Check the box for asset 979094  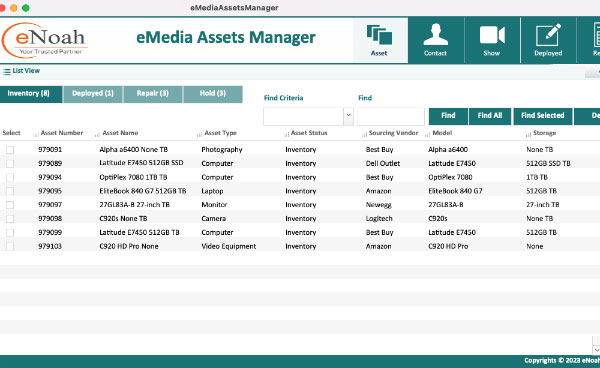click(x=10, y=177)
